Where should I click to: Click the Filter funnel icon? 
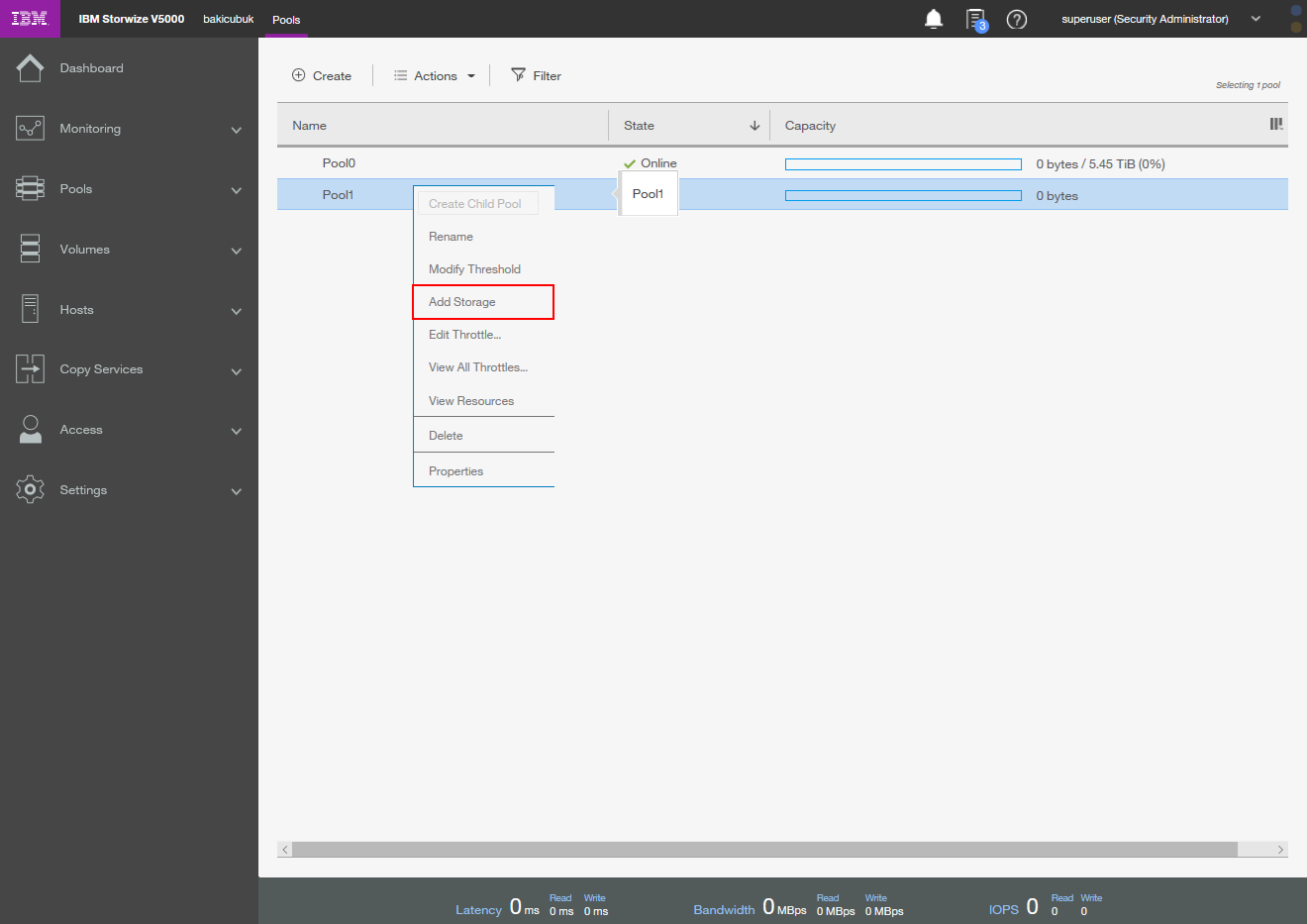[x=518, y=75]
